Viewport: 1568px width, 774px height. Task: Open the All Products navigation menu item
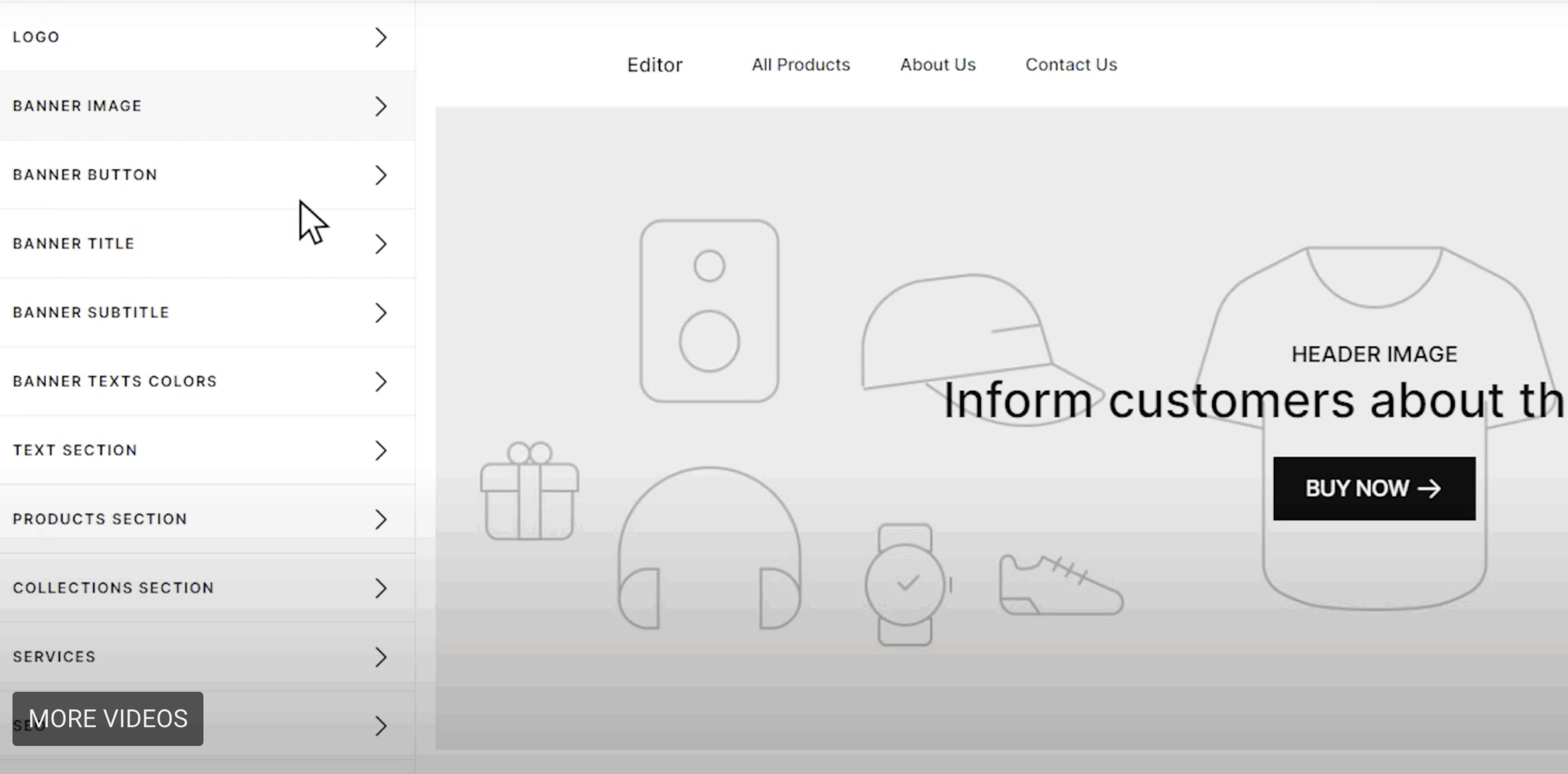coord(800,65)
